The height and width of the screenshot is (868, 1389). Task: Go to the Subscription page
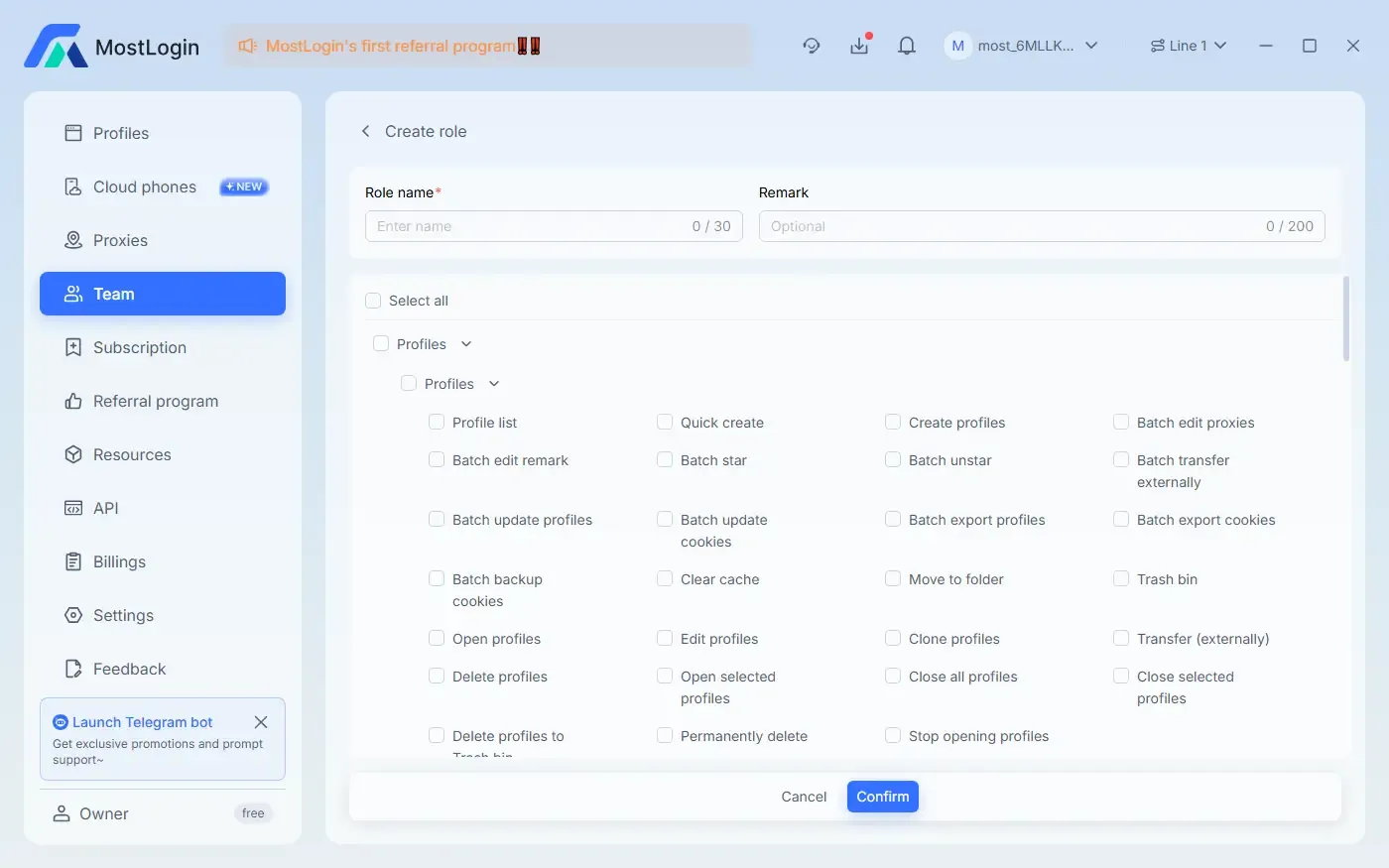point(139,347)
